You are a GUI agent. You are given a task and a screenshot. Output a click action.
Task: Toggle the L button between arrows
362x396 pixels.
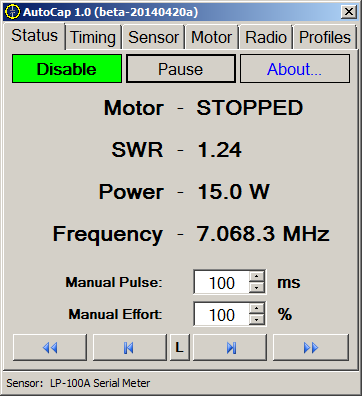coord(180,348)
